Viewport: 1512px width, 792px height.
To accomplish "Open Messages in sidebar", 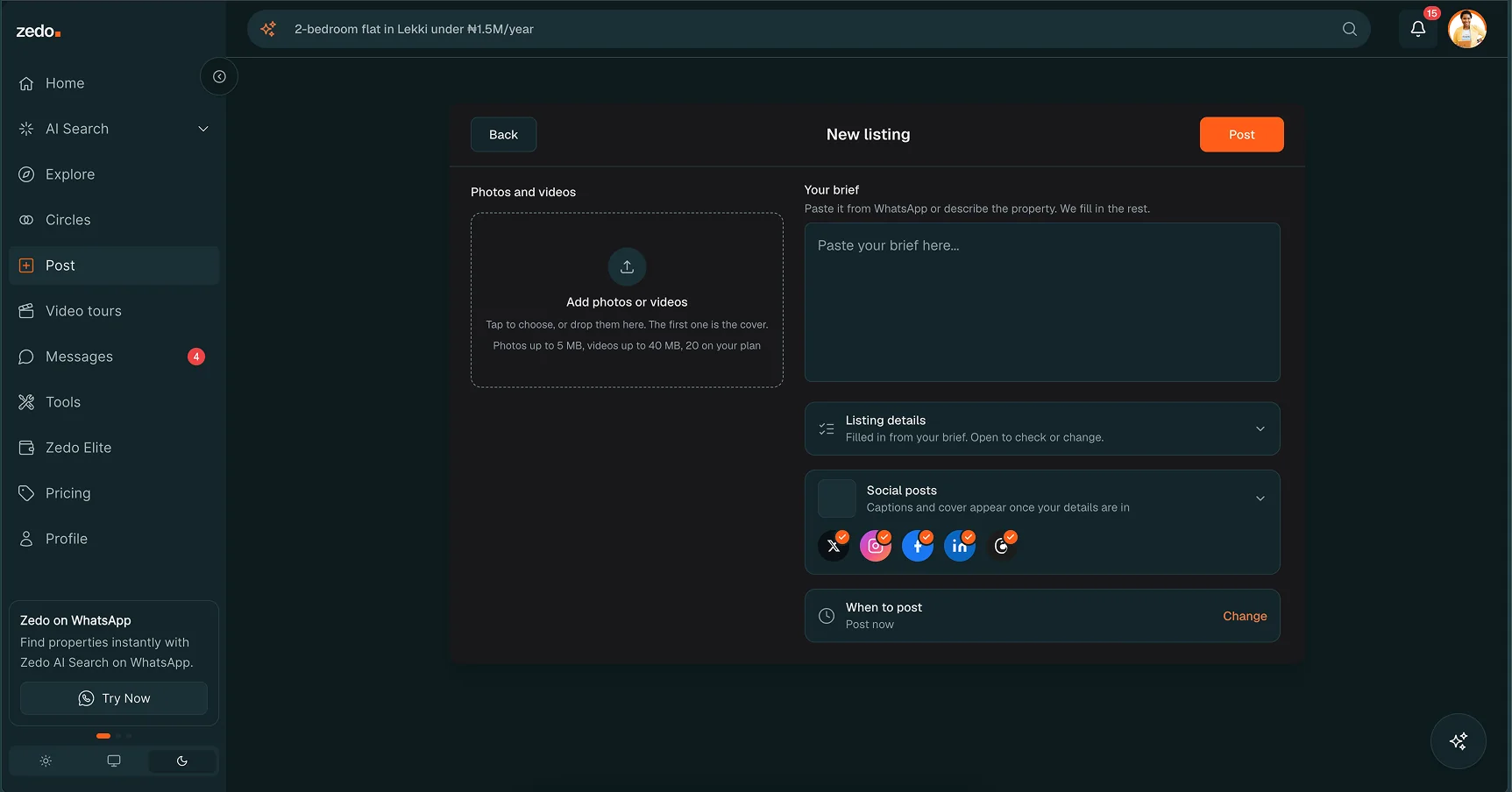I will tap(114, 357).
